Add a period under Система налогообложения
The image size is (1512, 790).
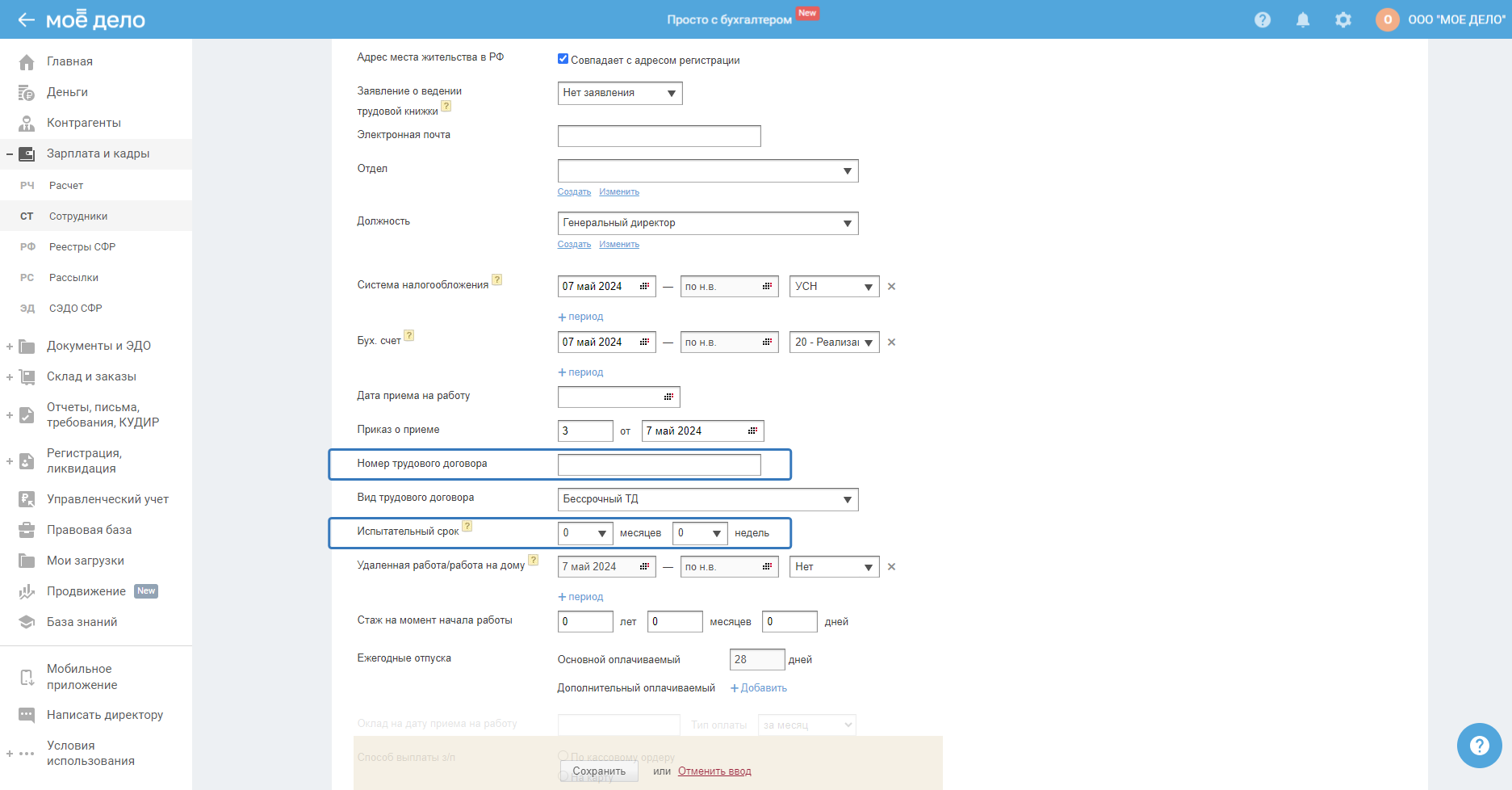[581, 317]
